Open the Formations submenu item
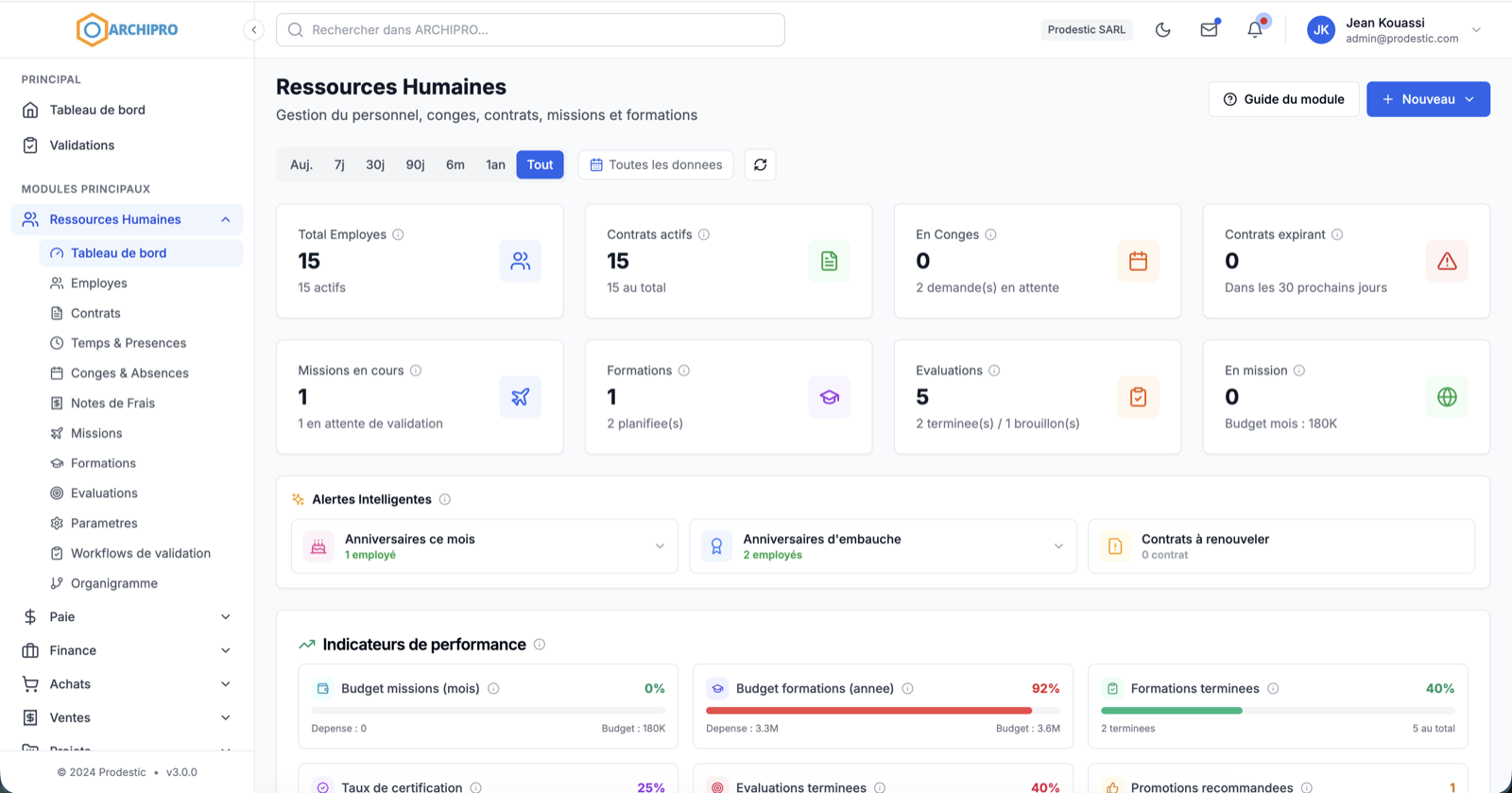 (141, 463)
